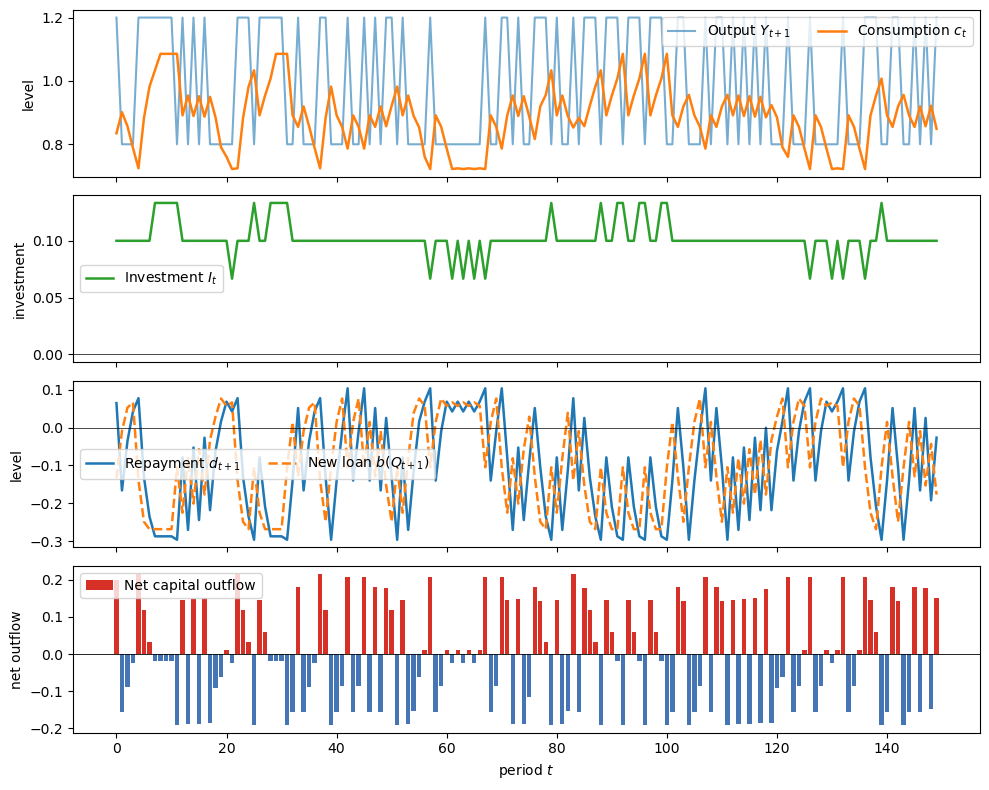Click the dashed orange New loan legend sample
This screenshot has width=989, height=790.
(283, 463)
